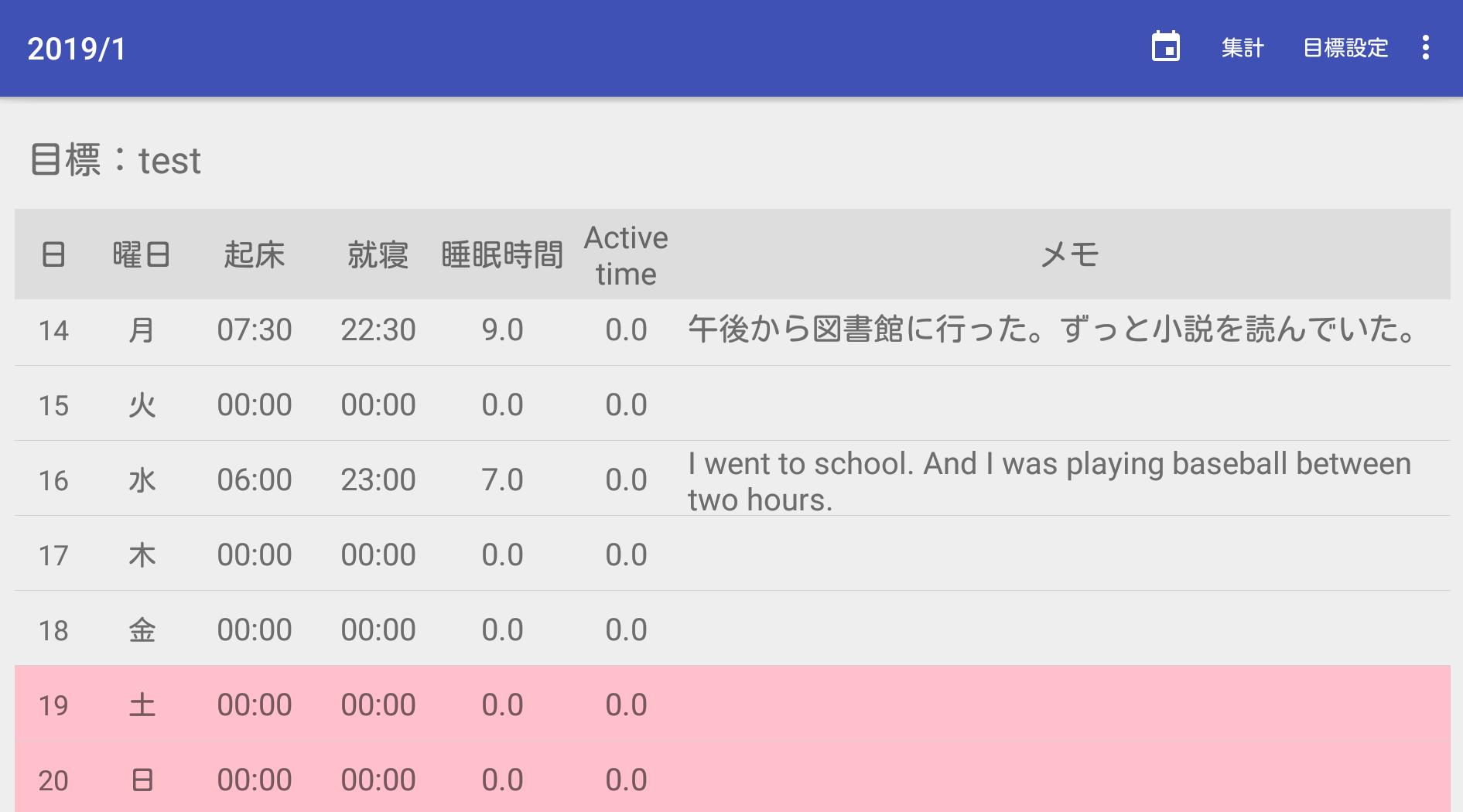The image size is (1463, 812).
Task: Select bedtime 00:00 on day 17
Action: click(378, 555)
